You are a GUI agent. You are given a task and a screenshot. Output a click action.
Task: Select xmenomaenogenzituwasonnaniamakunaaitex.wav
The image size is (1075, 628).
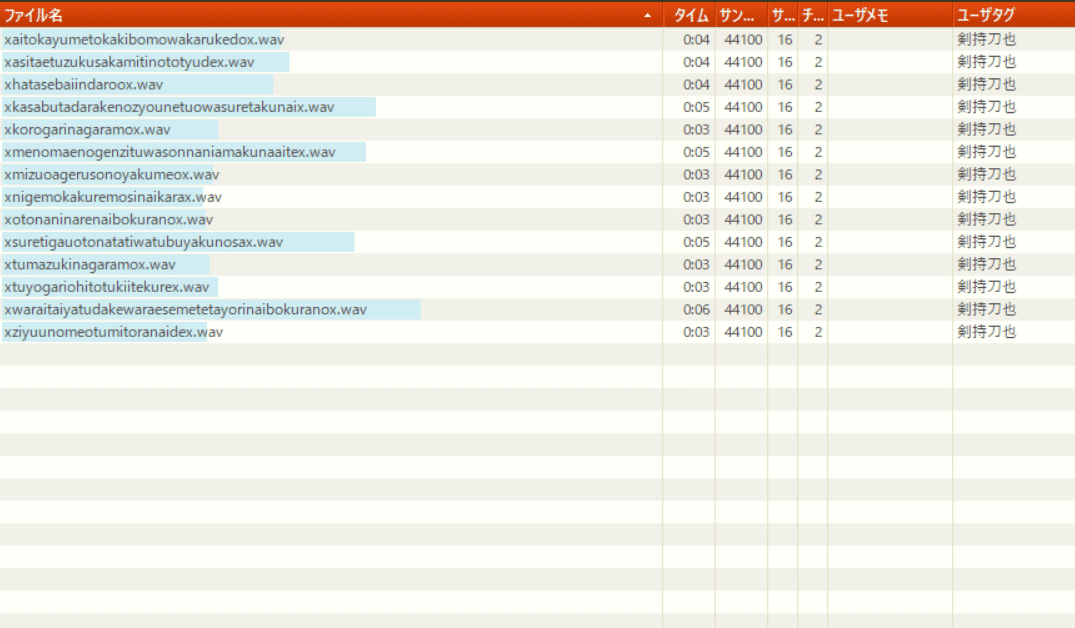(x=170, y=152)
